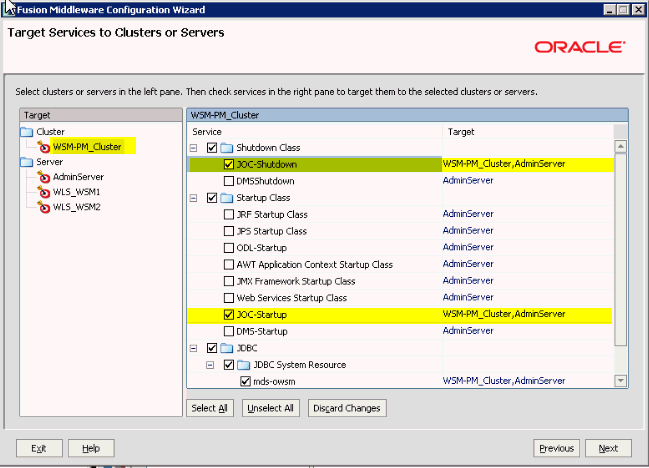Click the Shutdown Class folder icon

tap(226, 148)
